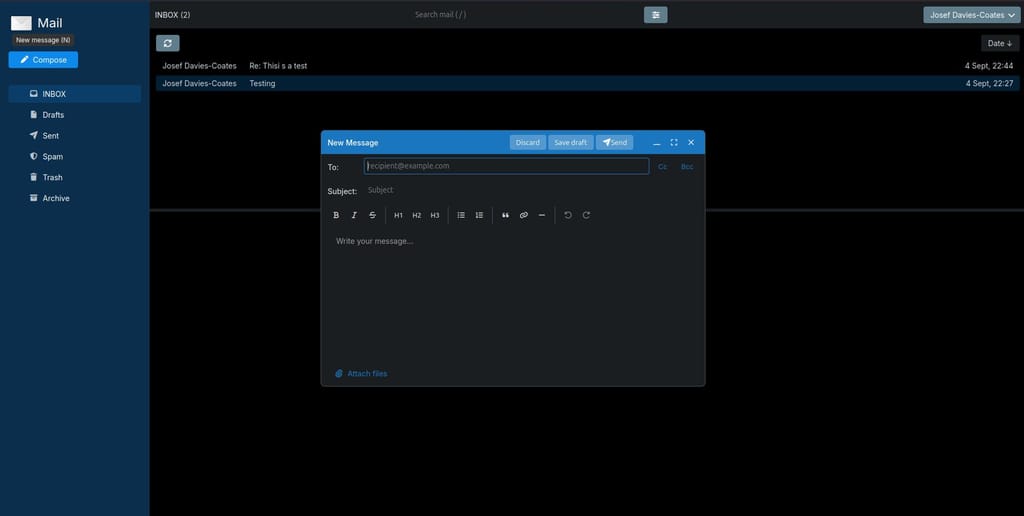The width and height of the screenshot is (1024, 516).
Task: Change the Date sort order
Action: click(x=1000, y=43)
